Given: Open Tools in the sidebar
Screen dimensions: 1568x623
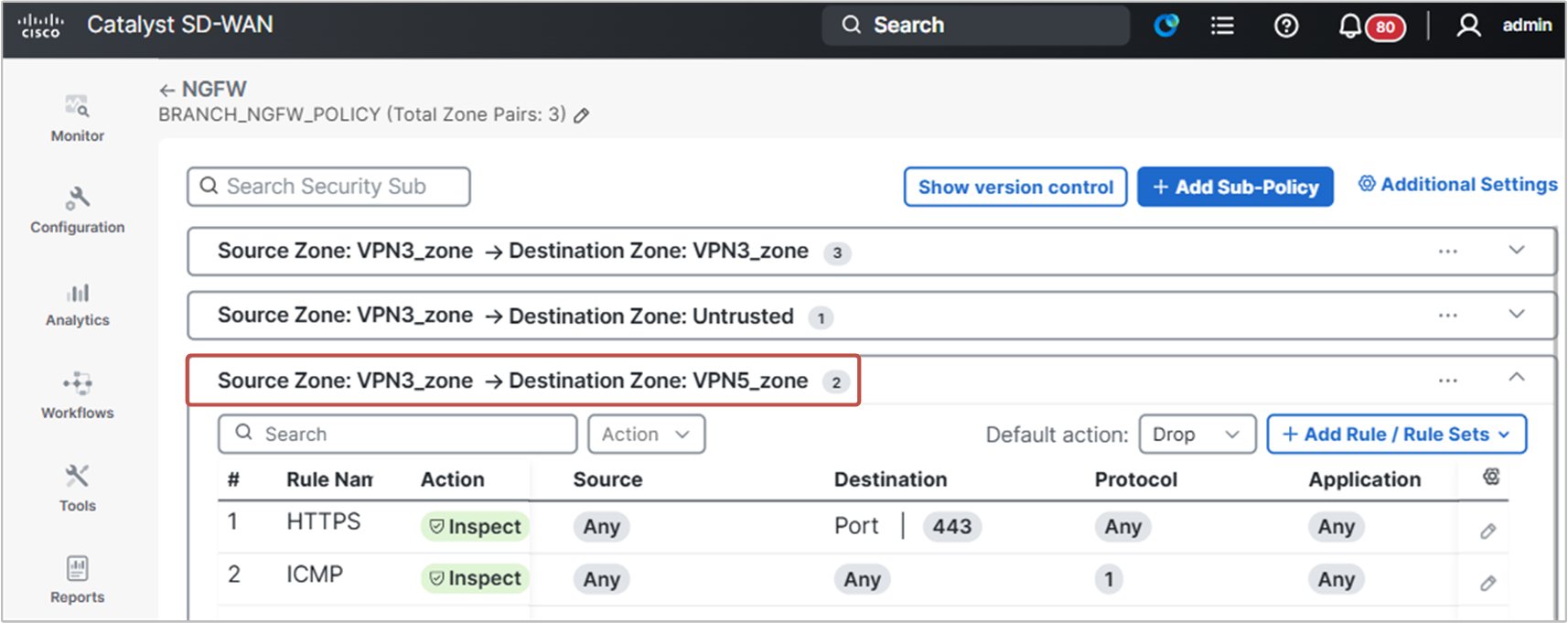Looking at the screenshot, I should pos(78,489).
